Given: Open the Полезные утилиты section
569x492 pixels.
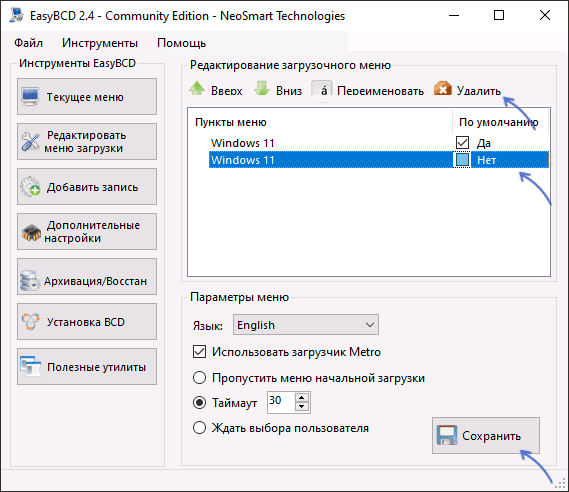Looking at the screenshot, I should click(x=87, y=367).
